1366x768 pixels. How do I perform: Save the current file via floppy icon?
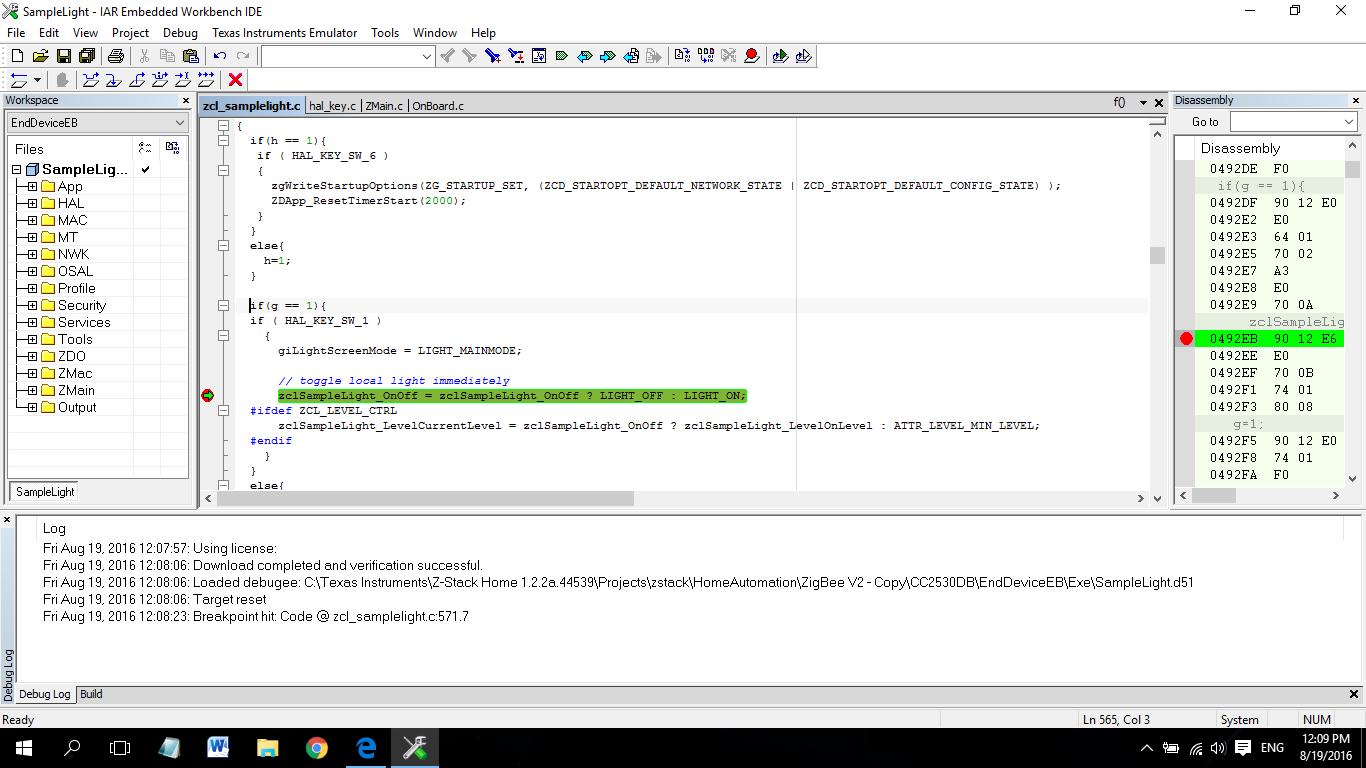[x=63, y=56]
